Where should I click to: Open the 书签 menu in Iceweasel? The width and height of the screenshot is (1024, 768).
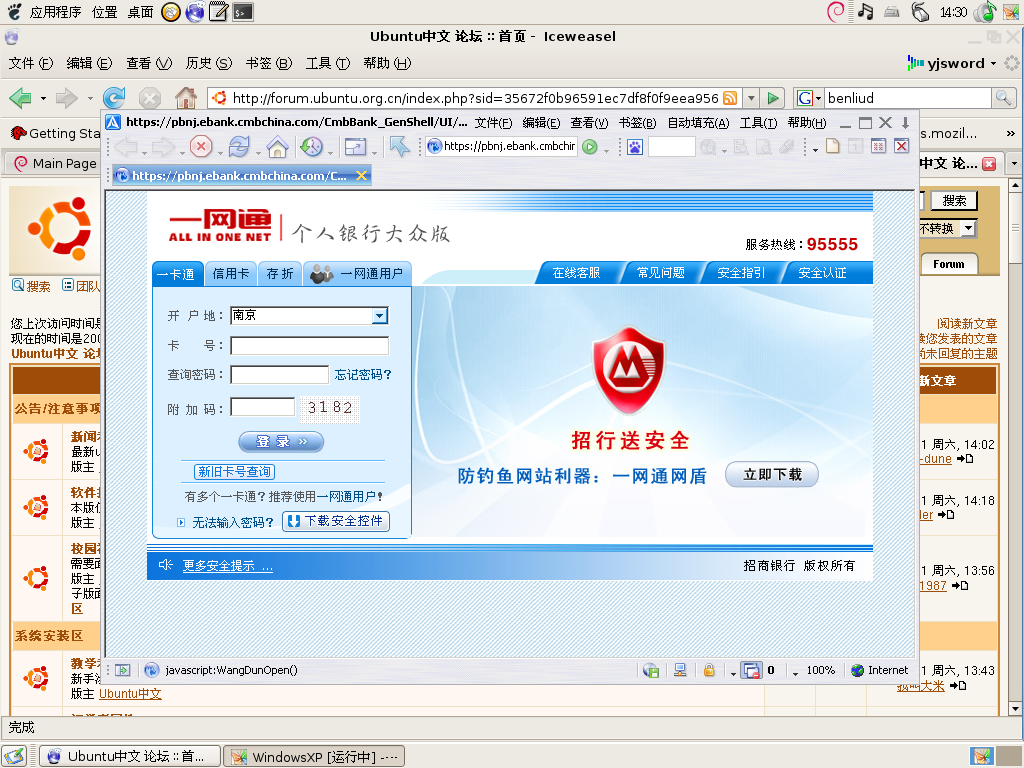[268, 63]
